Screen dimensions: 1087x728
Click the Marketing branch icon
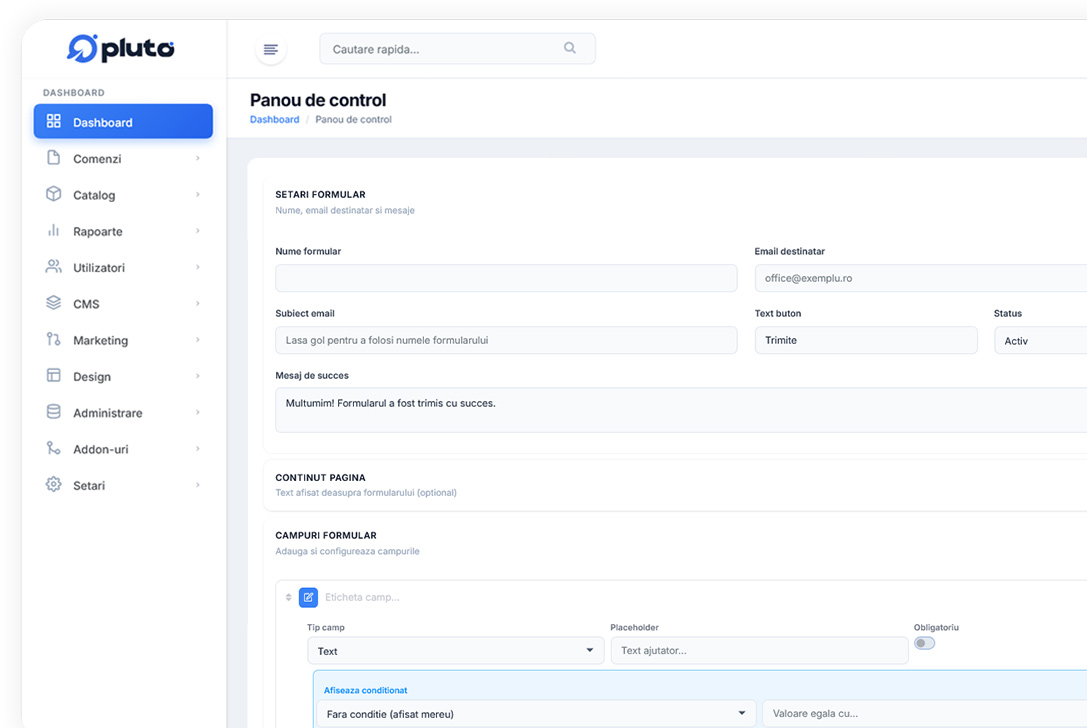pyautogui.click(x=53, y=339)
